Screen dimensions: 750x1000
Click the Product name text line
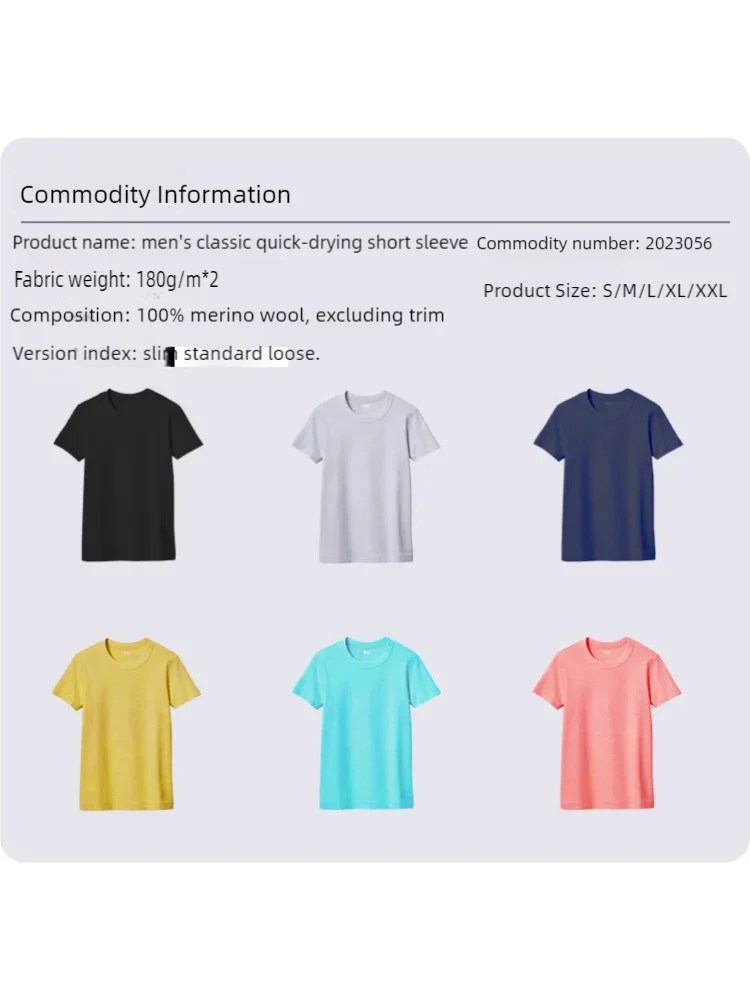click(240, 242)
